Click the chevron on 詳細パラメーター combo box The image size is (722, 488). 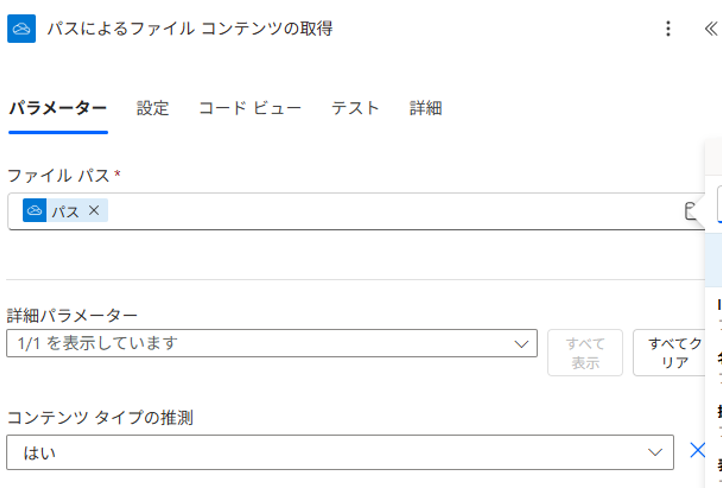click(x=521, y=343)
